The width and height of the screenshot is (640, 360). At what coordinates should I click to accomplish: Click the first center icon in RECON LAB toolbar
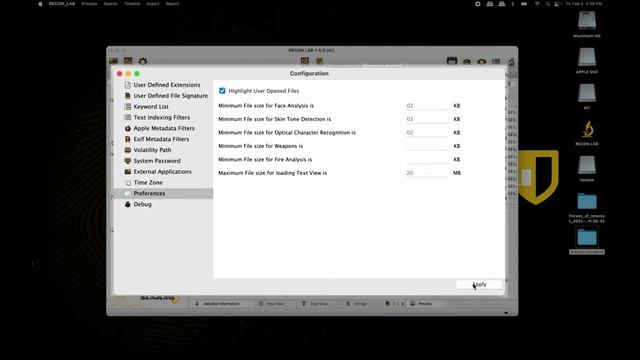(304, 61)
